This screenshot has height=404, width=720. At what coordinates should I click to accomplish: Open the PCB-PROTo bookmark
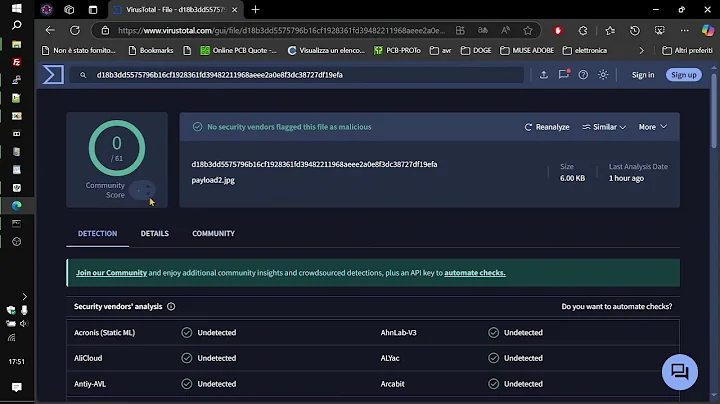[397, 50]
